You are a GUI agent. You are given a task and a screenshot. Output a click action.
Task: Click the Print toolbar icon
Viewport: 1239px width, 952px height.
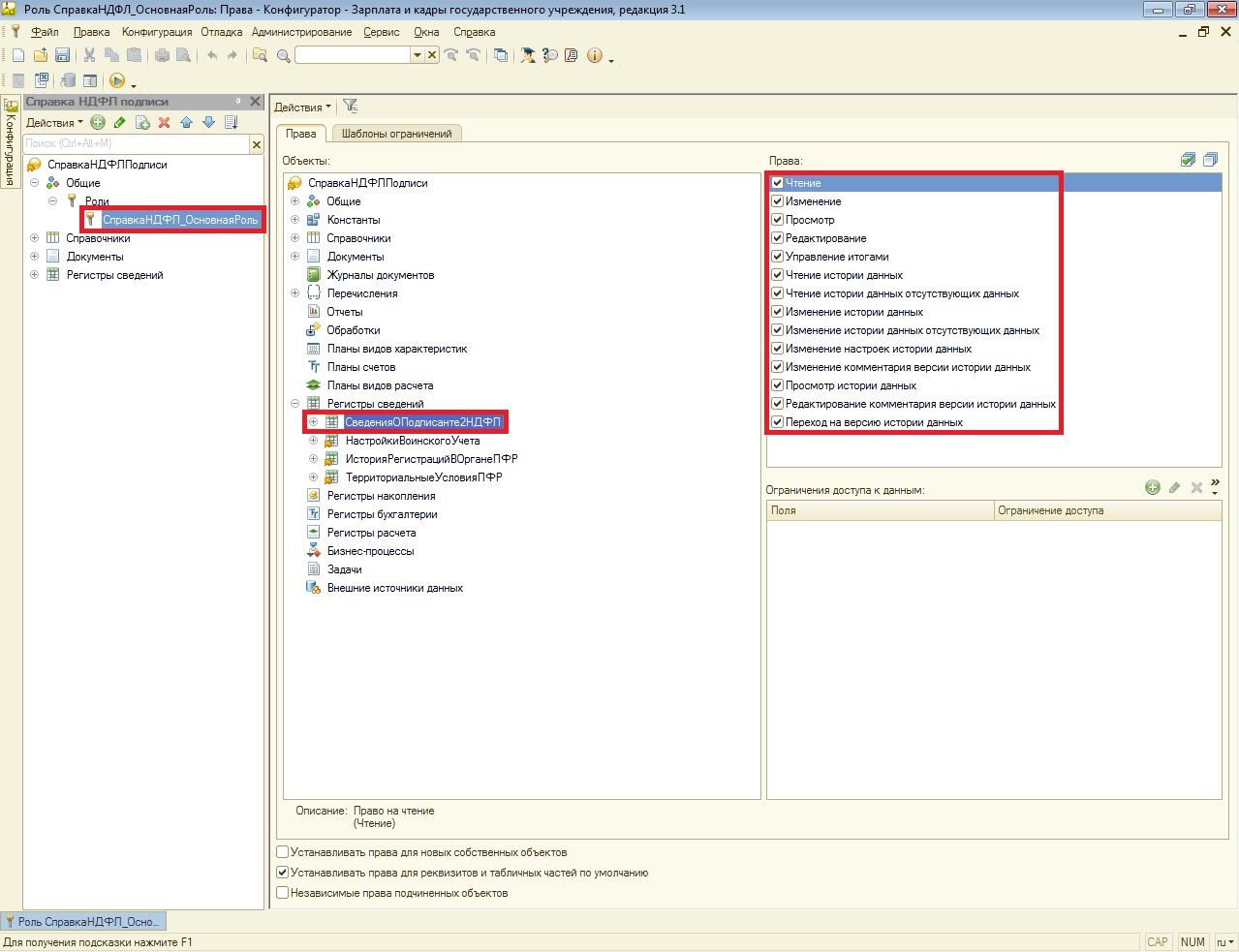pyautogui.click(x=162, y=55)
